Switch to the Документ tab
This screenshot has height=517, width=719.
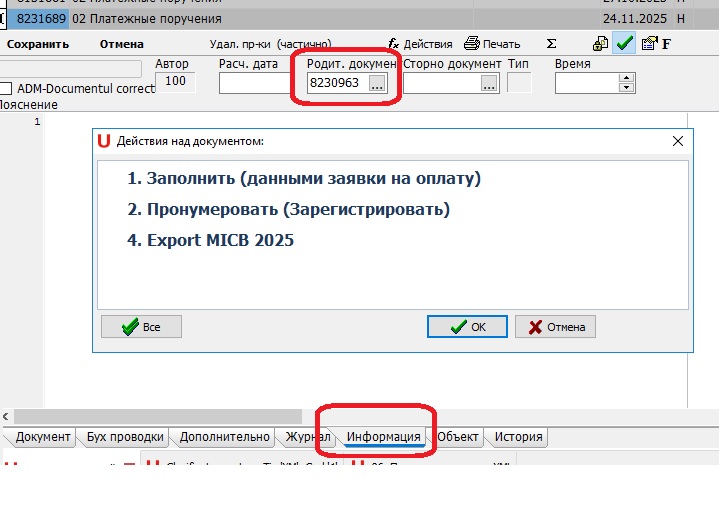coord(42,437)
